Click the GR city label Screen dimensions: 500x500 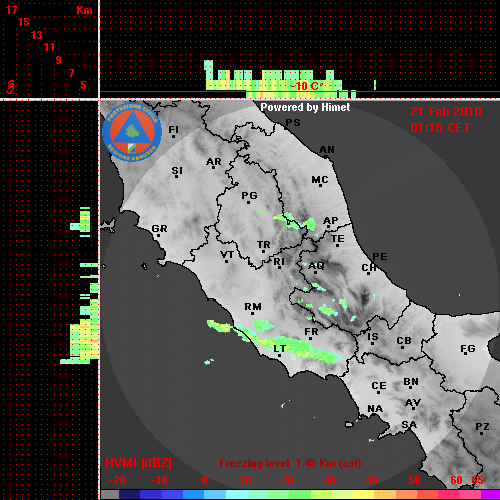(x=159, y=229)
